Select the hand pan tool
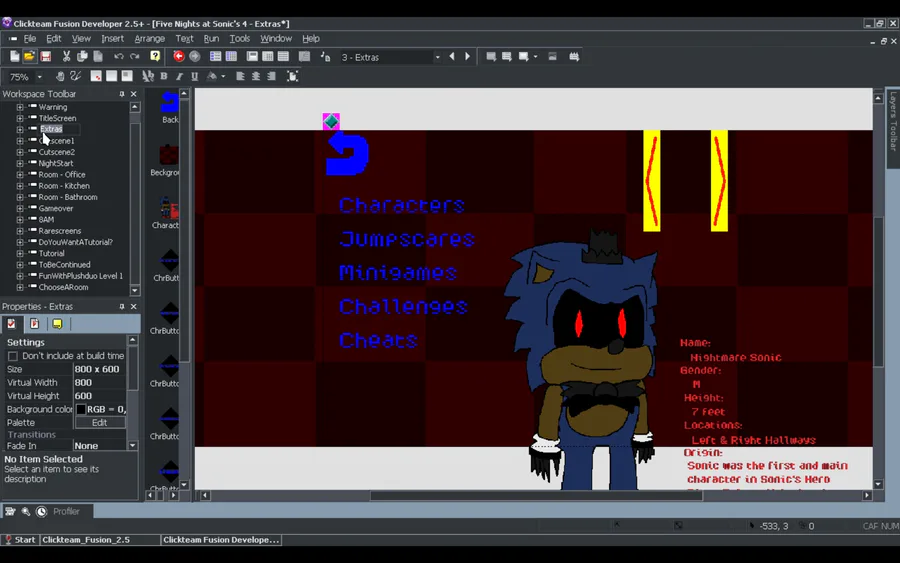This screenshot has width=900, height=563. (60, 76)
